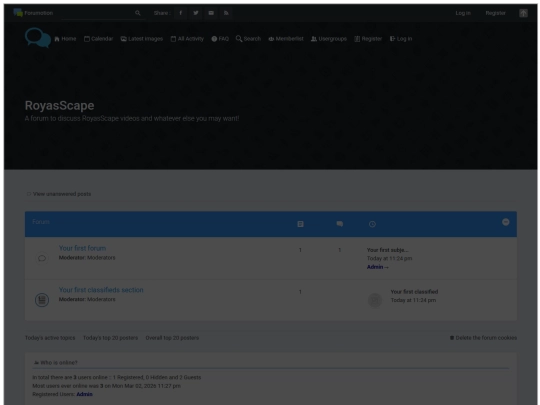
Task: Open the Calendar menu item
Action: (x=98, y=39)
